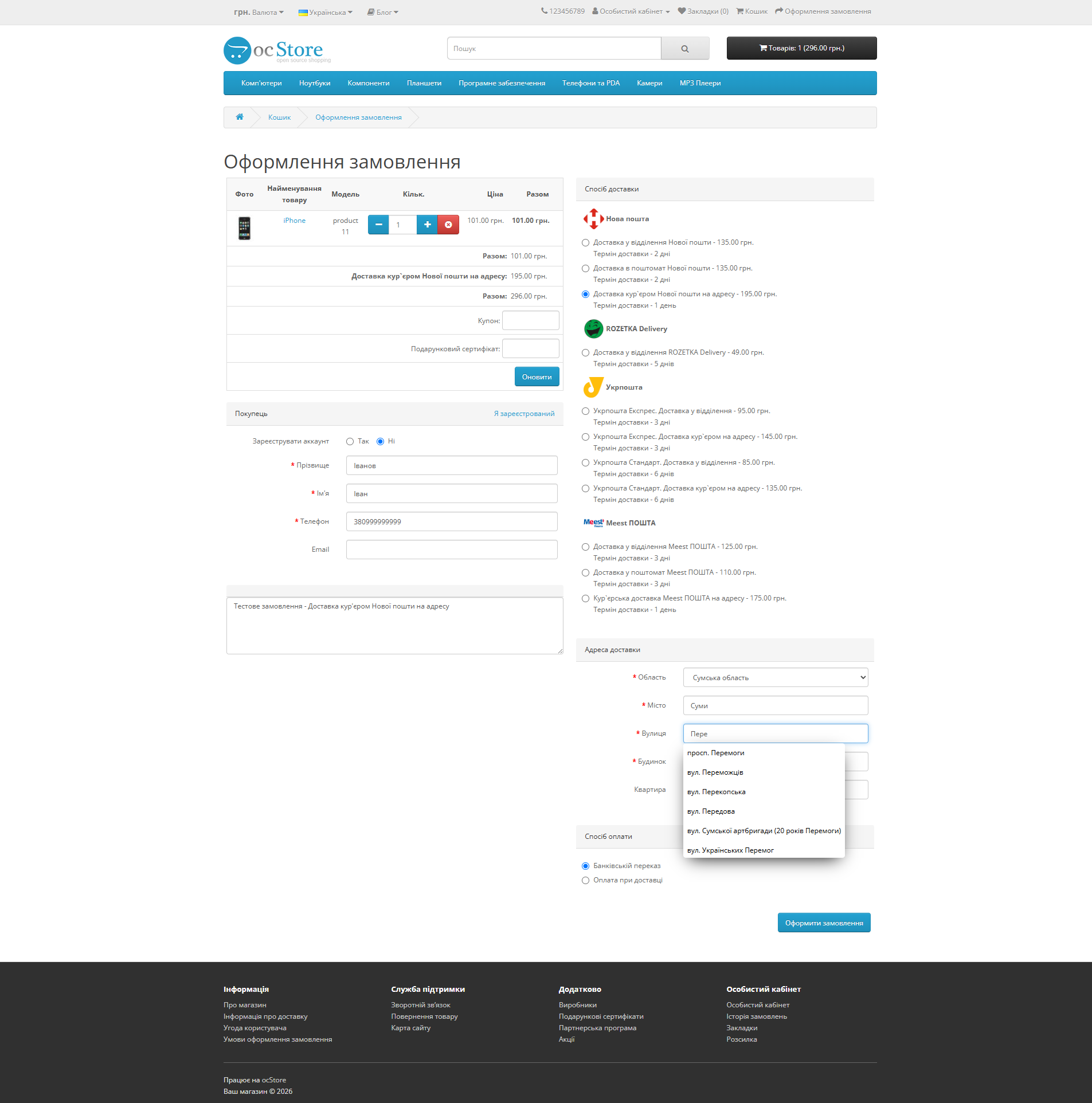Screen dimensions: 1092x1103
Task: Select ROZETKA Delivery відділення option
Action: 585,353
